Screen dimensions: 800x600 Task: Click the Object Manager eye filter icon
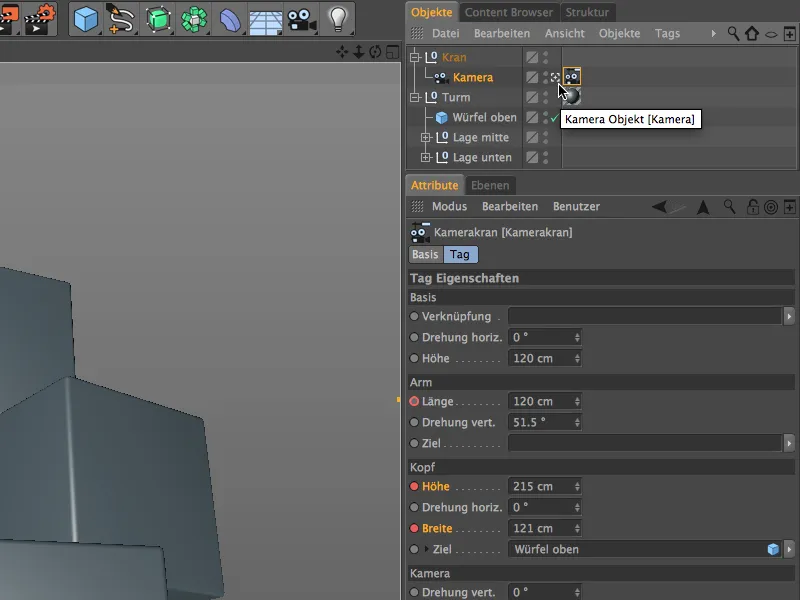[771, 35]
